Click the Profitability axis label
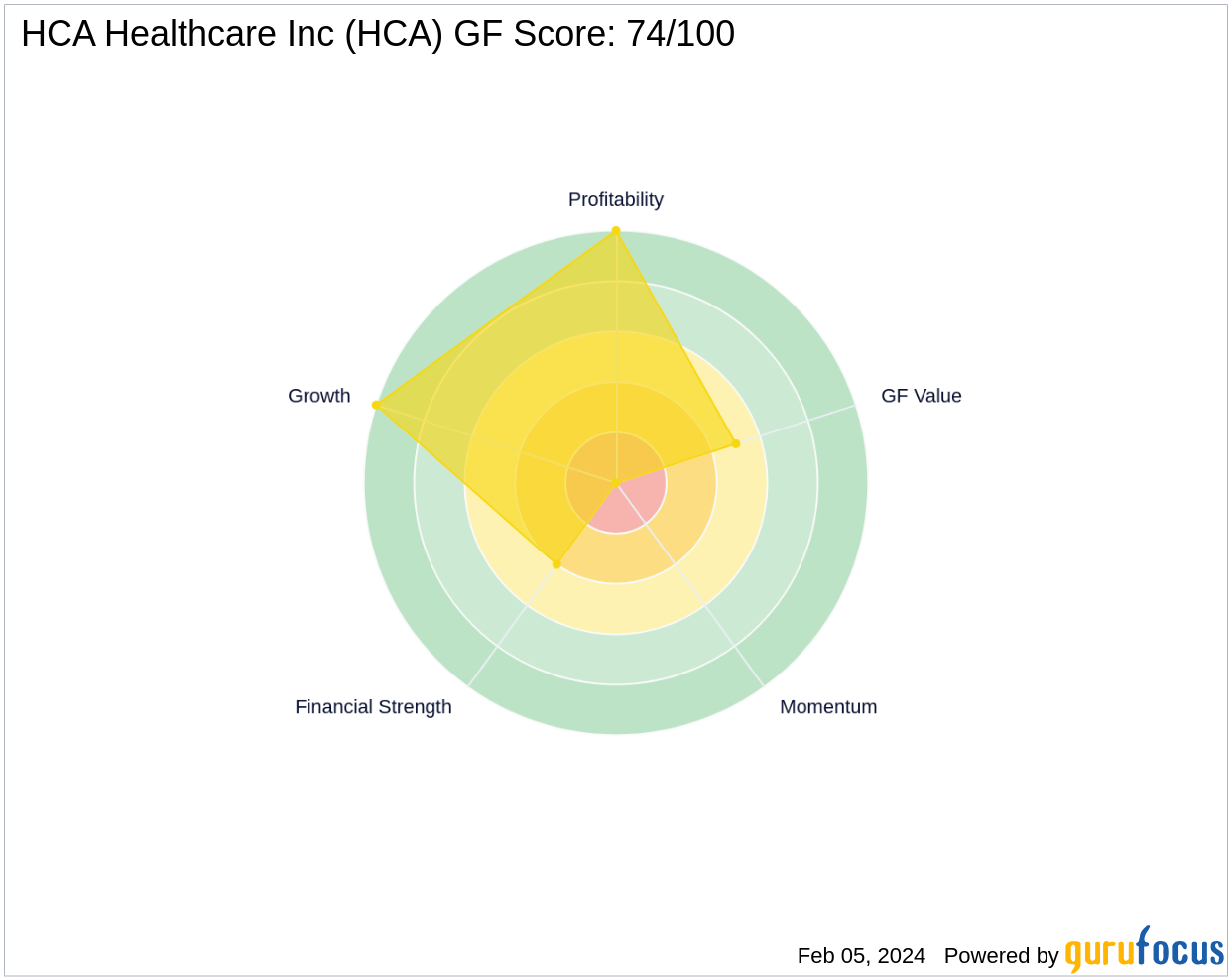The height and width of the screenshot is (980, 1232). coord(615,199)
